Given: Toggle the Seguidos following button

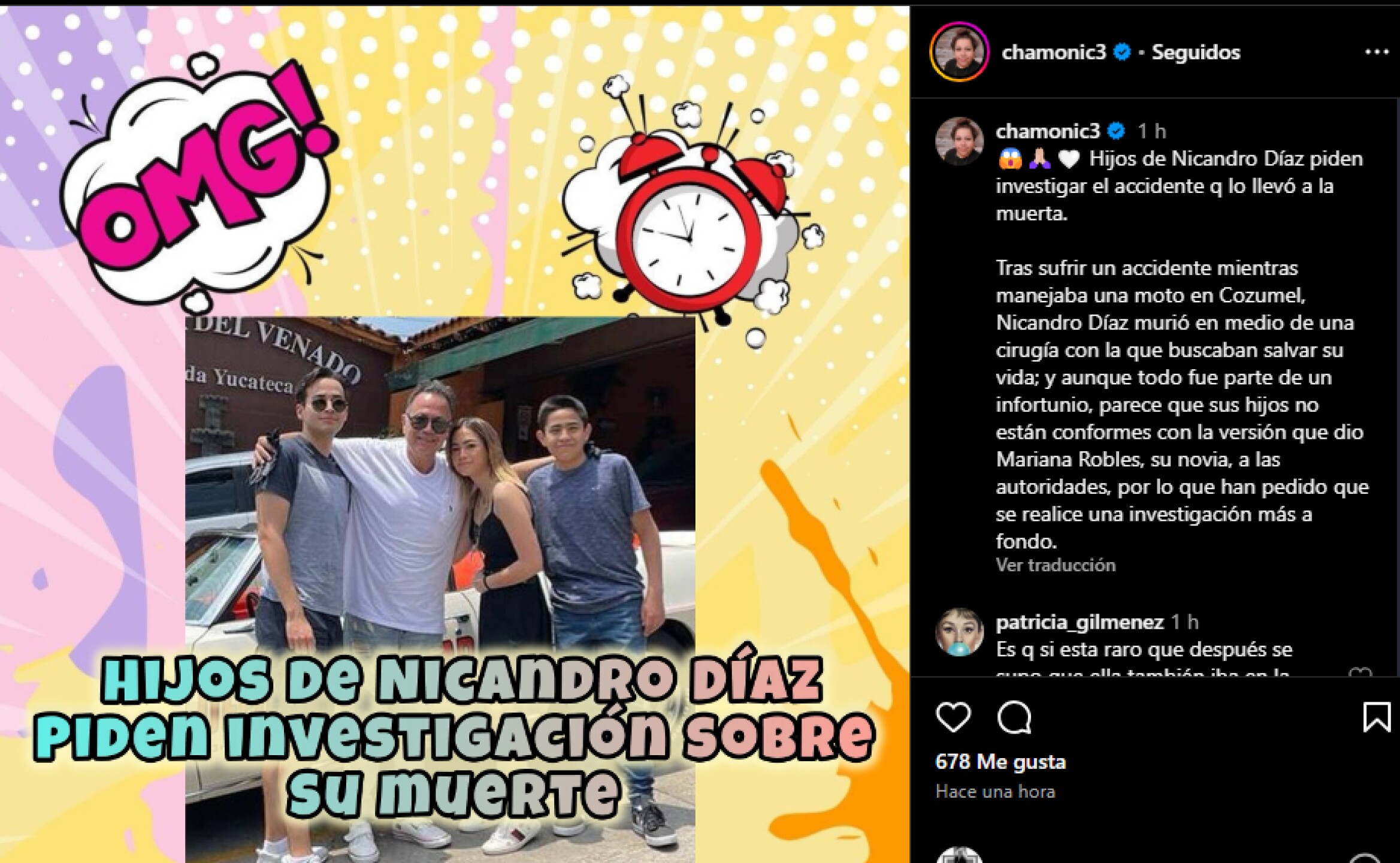Looking at the screenshot, I should pyautogui.click(x=1196, y=52).
